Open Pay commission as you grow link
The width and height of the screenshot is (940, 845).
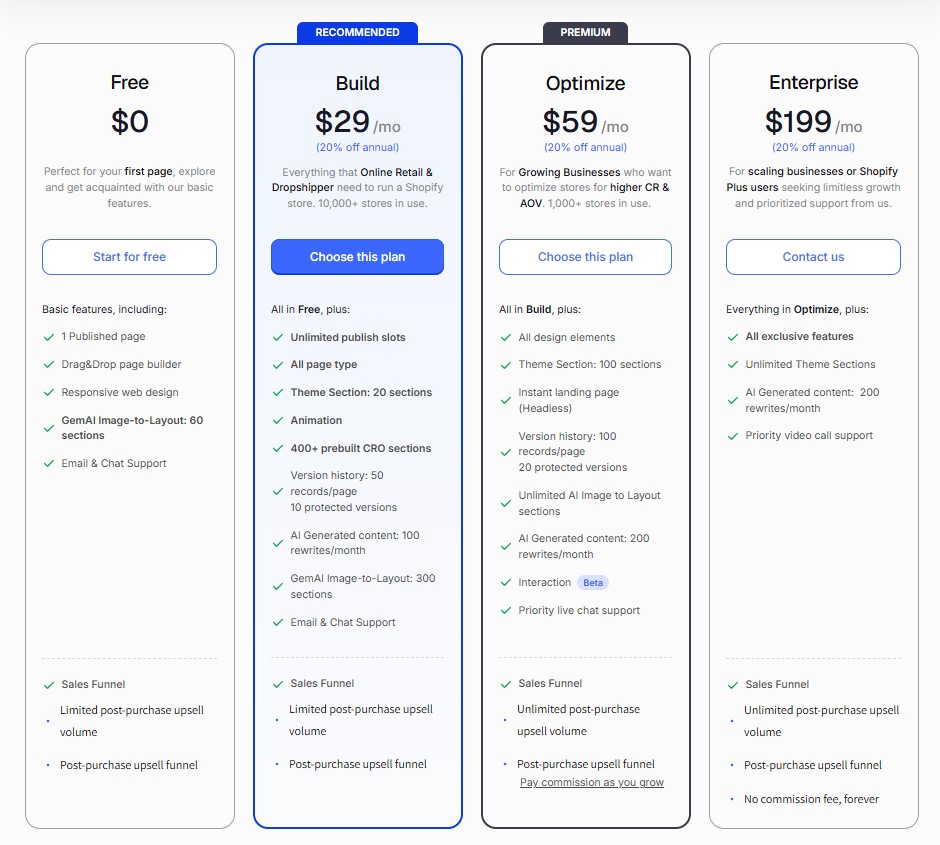(592, 782)
